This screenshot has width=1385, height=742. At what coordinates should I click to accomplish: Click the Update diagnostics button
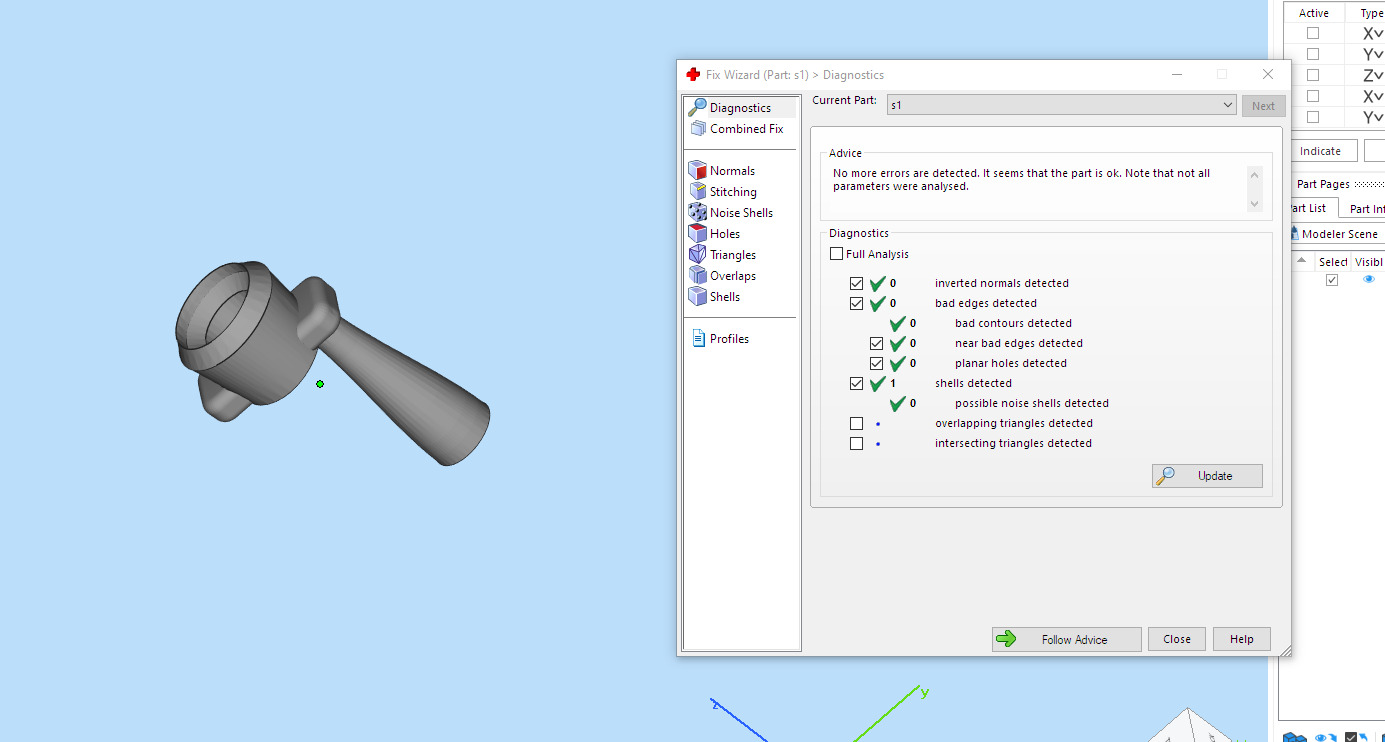click(1207, 476)
